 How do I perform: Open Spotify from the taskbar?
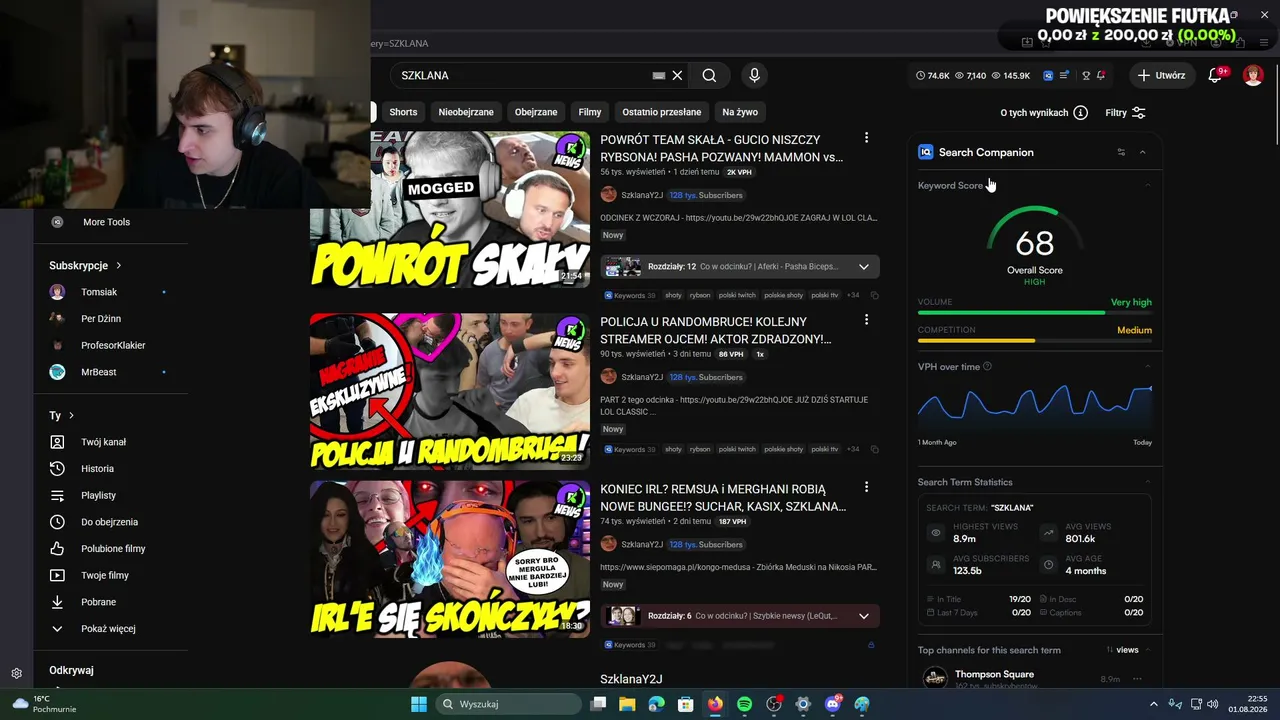744,704
